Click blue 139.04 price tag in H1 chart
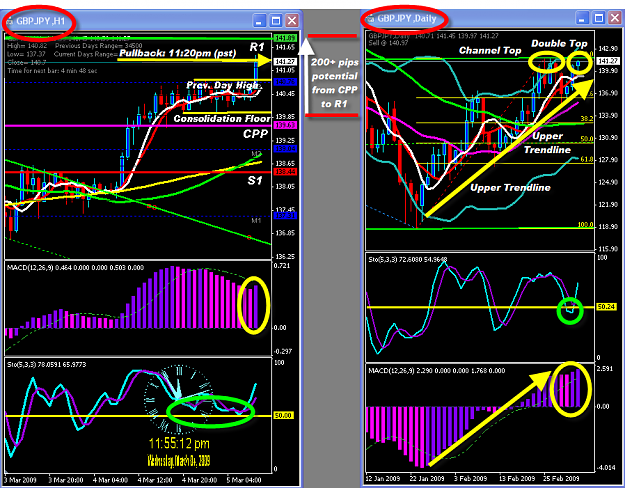This screenshot has height=488, width=625. (285, 149)
